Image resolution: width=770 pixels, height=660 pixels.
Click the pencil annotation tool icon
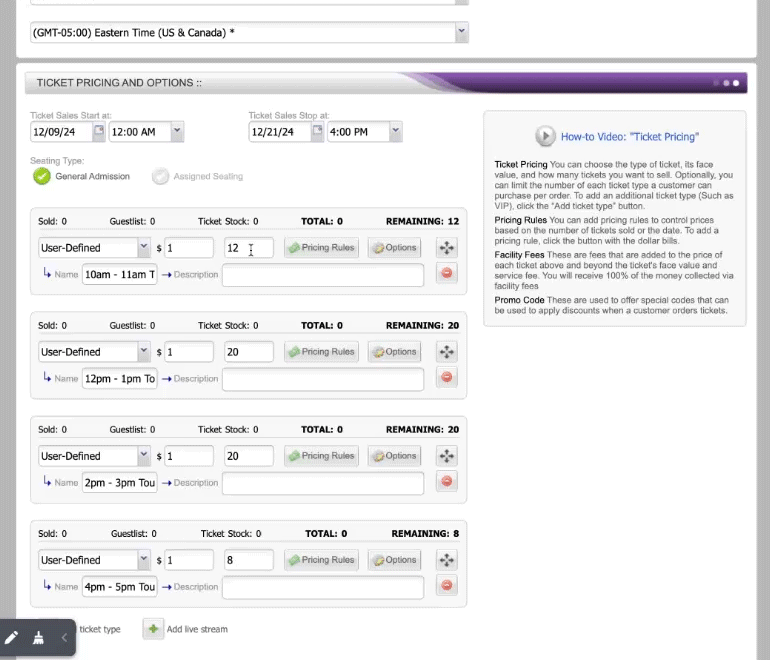point(11,638)
